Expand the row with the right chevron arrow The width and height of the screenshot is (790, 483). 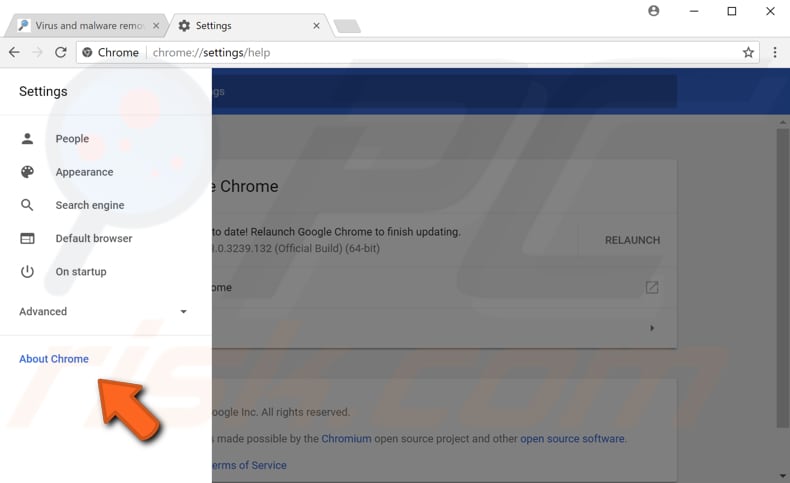tap(652, 328)
